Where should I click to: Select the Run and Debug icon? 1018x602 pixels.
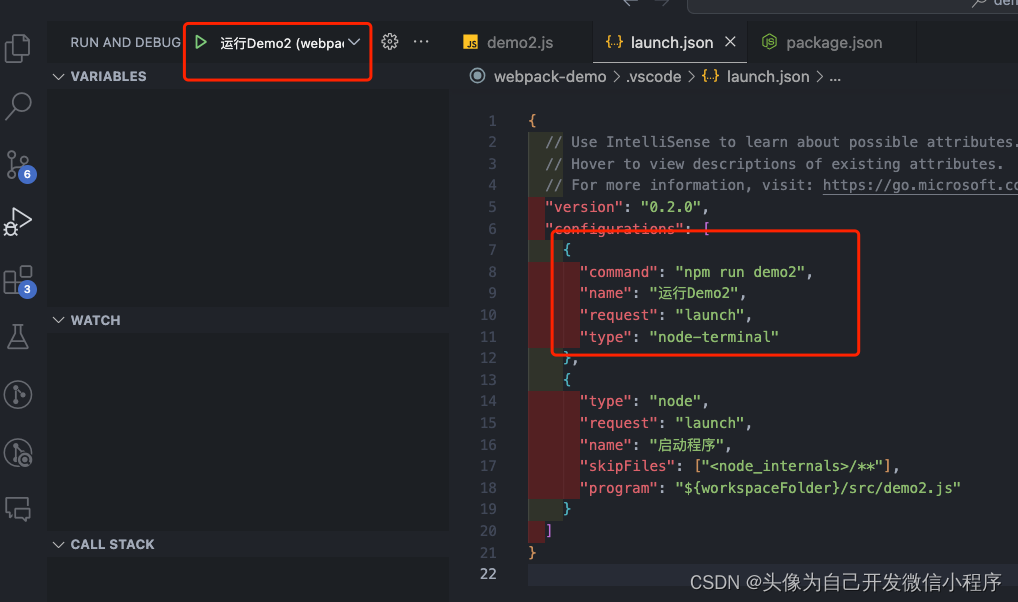[18, 222]
